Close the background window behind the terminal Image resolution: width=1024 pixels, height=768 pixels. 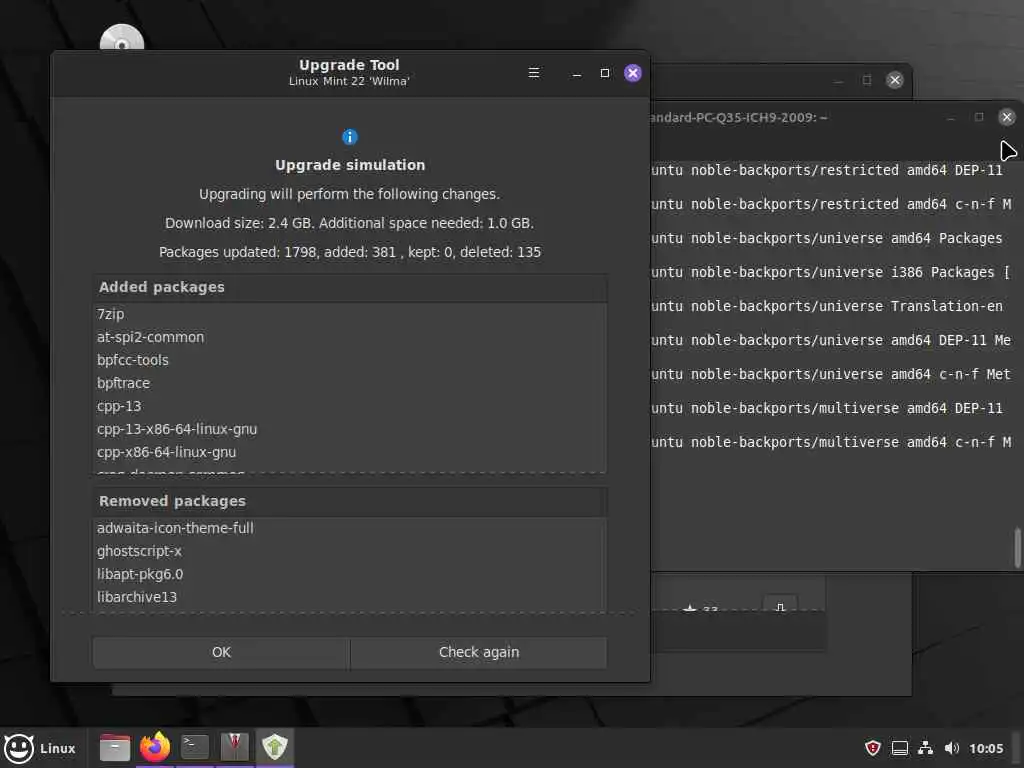(x=895, y=80)
